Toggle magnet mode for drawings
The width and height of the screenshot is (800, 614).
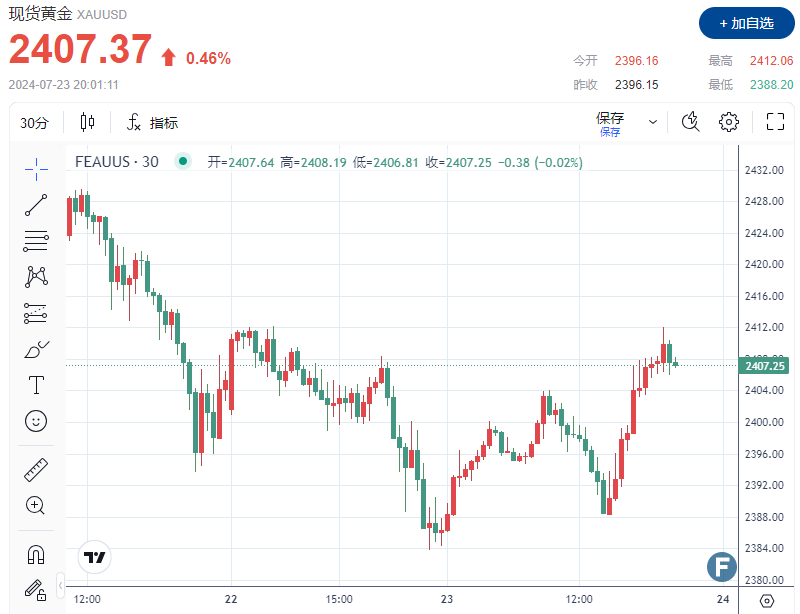tap(36, 554)
